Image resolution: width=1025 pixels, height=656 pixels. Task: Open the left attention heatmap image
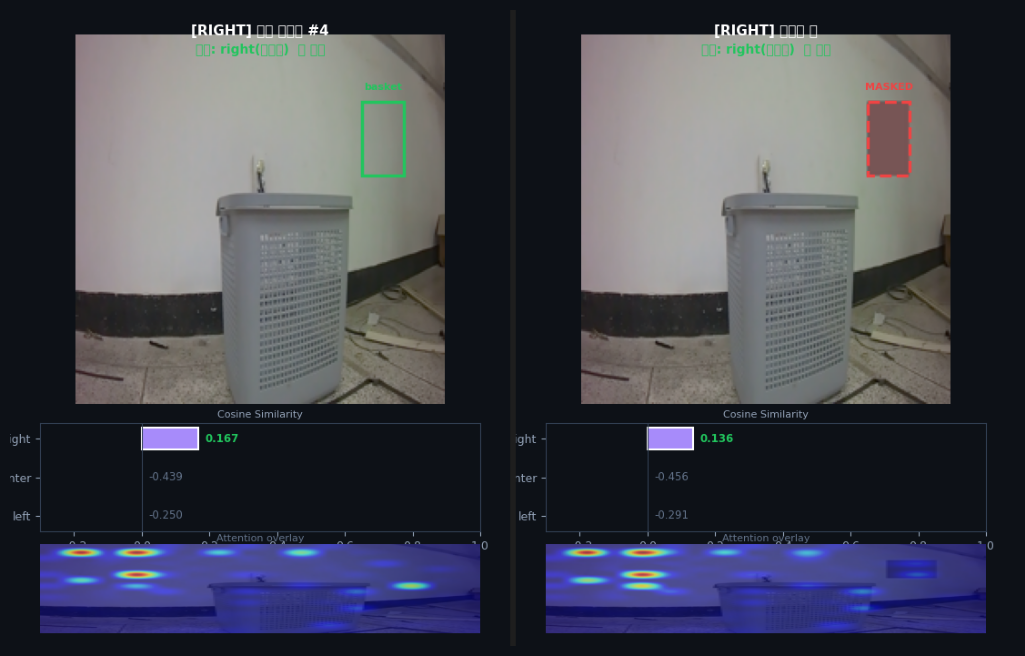[260, 588]
